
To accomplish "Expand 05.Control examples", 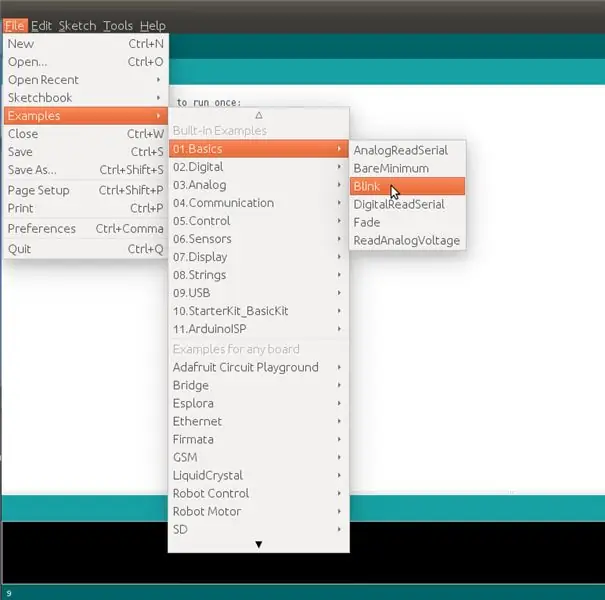I will 259,221.
